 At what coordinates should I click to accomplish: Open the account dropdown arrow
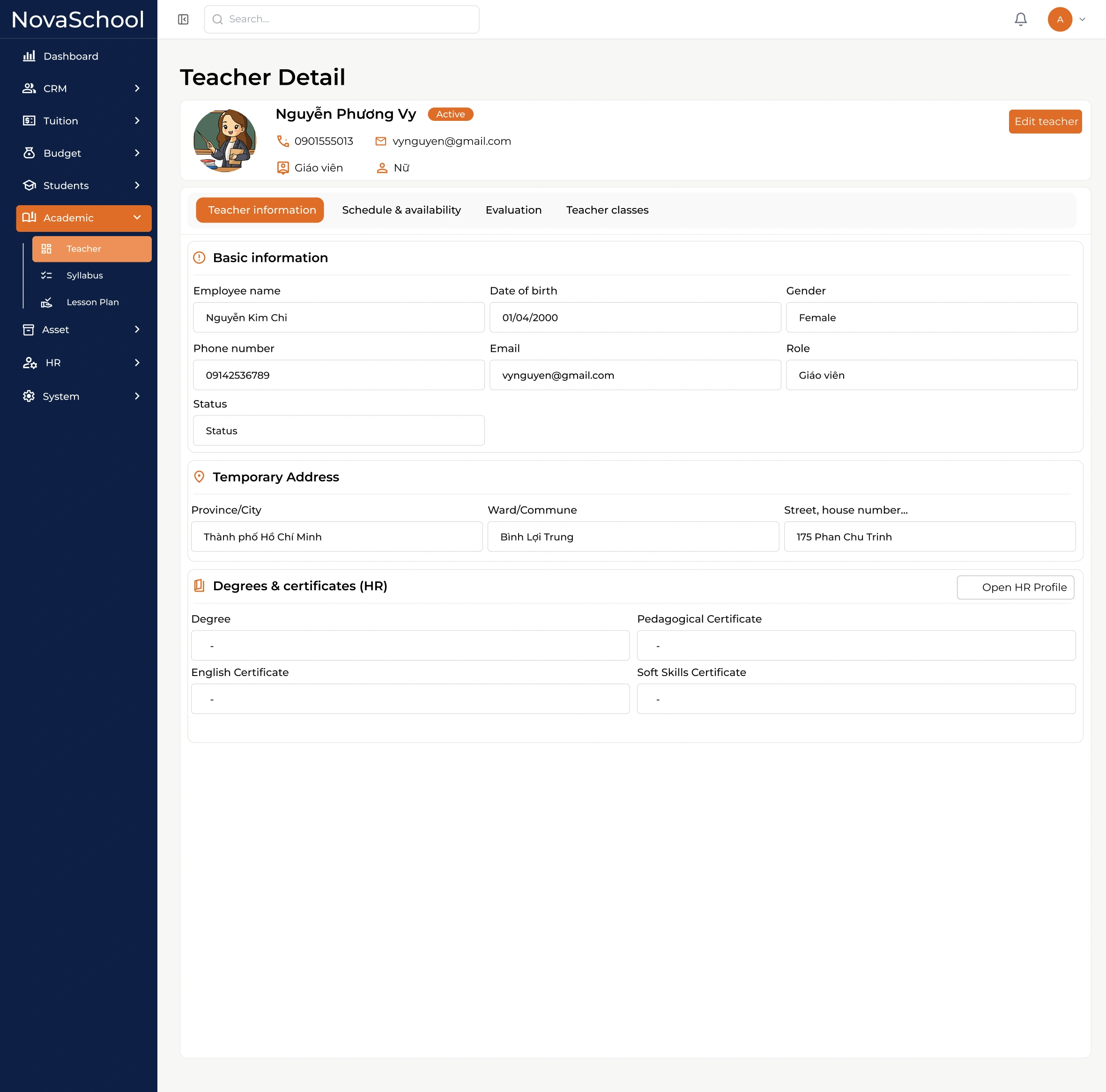(1082, 20)
